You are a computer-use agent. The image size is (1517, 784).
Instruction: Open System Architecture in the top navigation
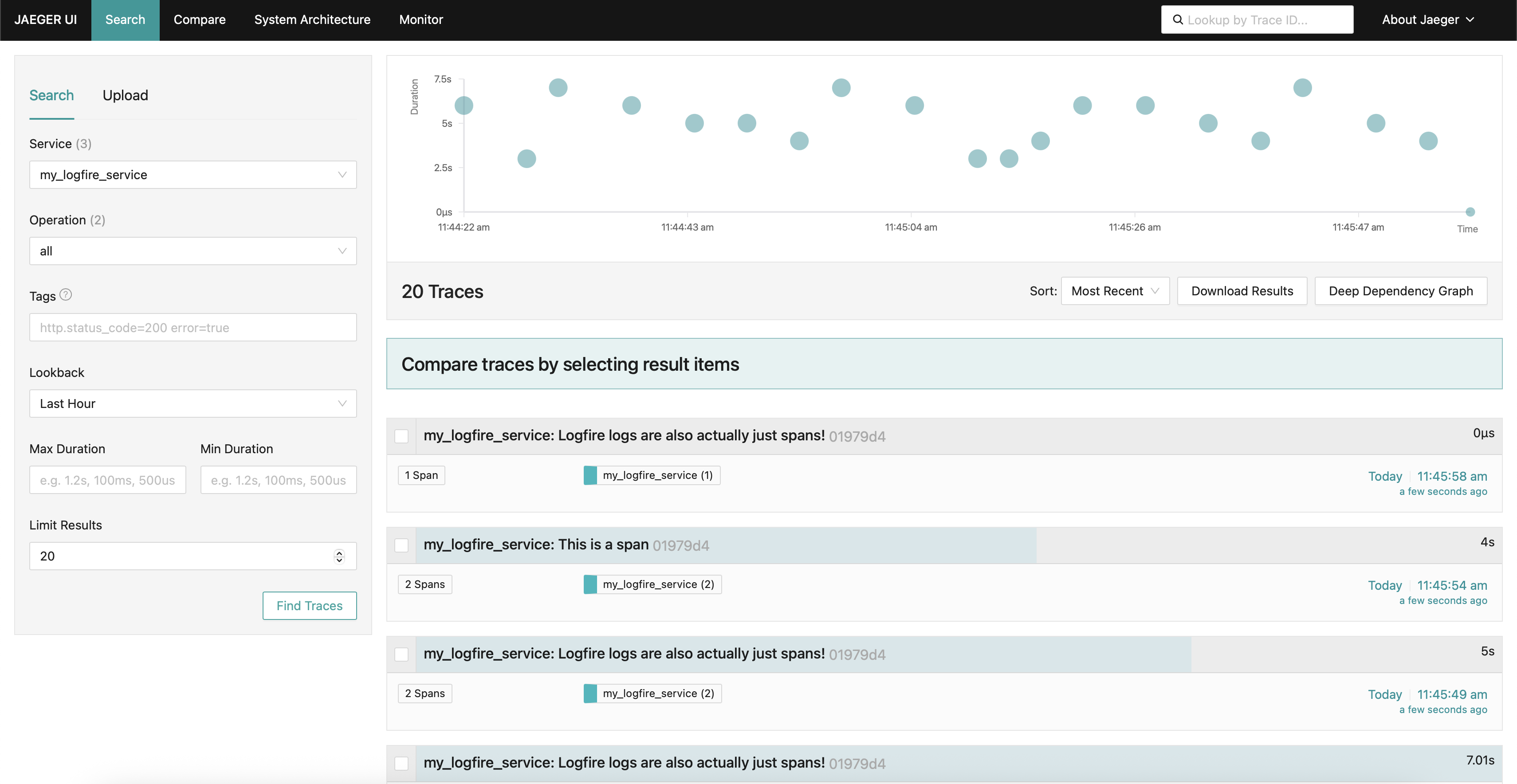312,20
